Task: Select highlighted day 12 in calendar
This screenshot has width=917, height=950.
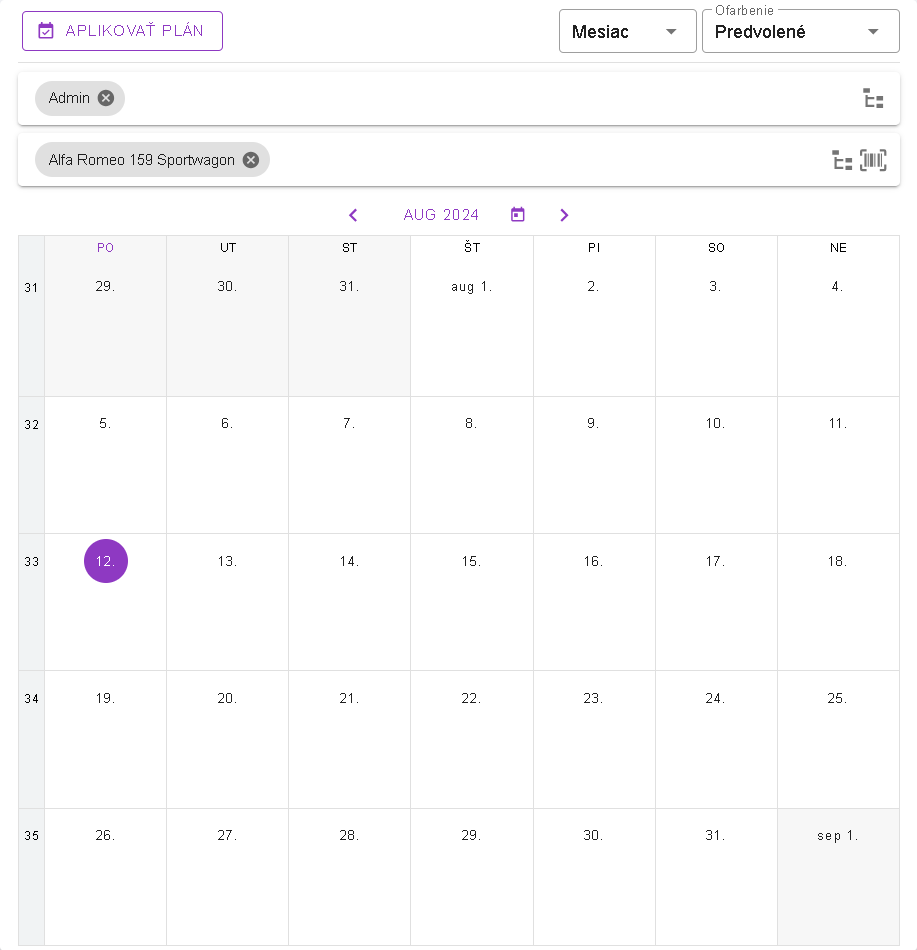Action: click(x=106, y=561)
